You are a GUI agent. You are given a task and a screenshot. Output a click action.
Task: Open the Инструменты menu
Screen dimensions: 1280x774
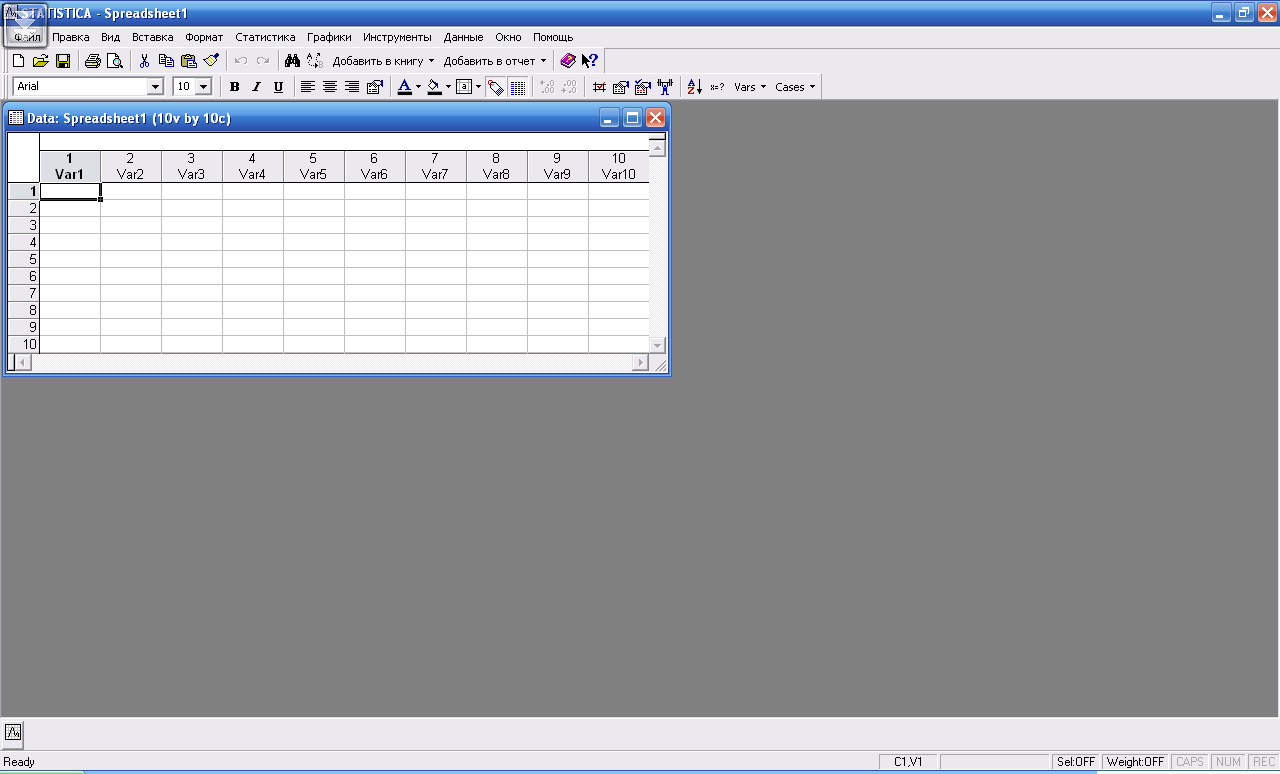tap(397, 37)
